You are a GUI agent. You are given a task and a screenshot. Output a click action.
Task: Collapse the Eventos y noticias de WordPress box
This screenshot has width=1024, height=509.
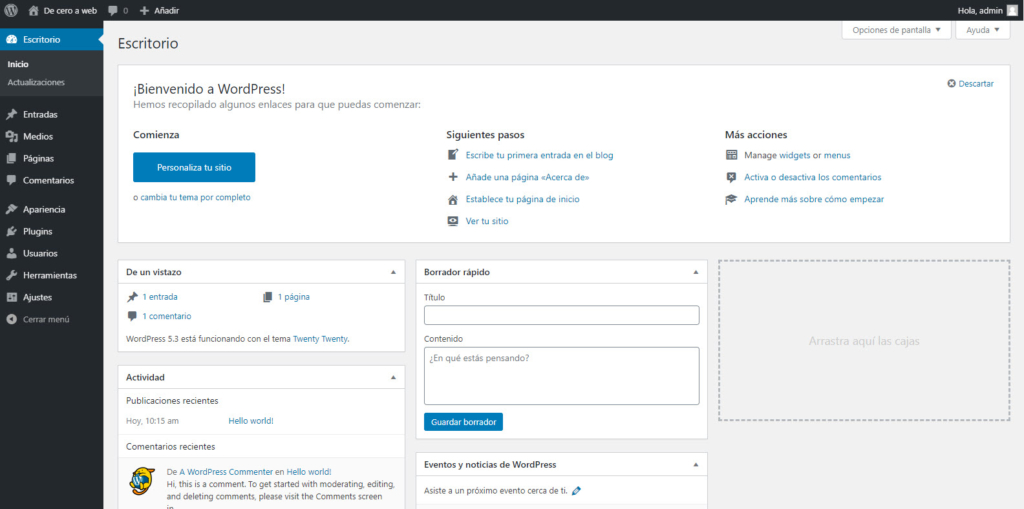pyautogui.click(x=696, y=465)
